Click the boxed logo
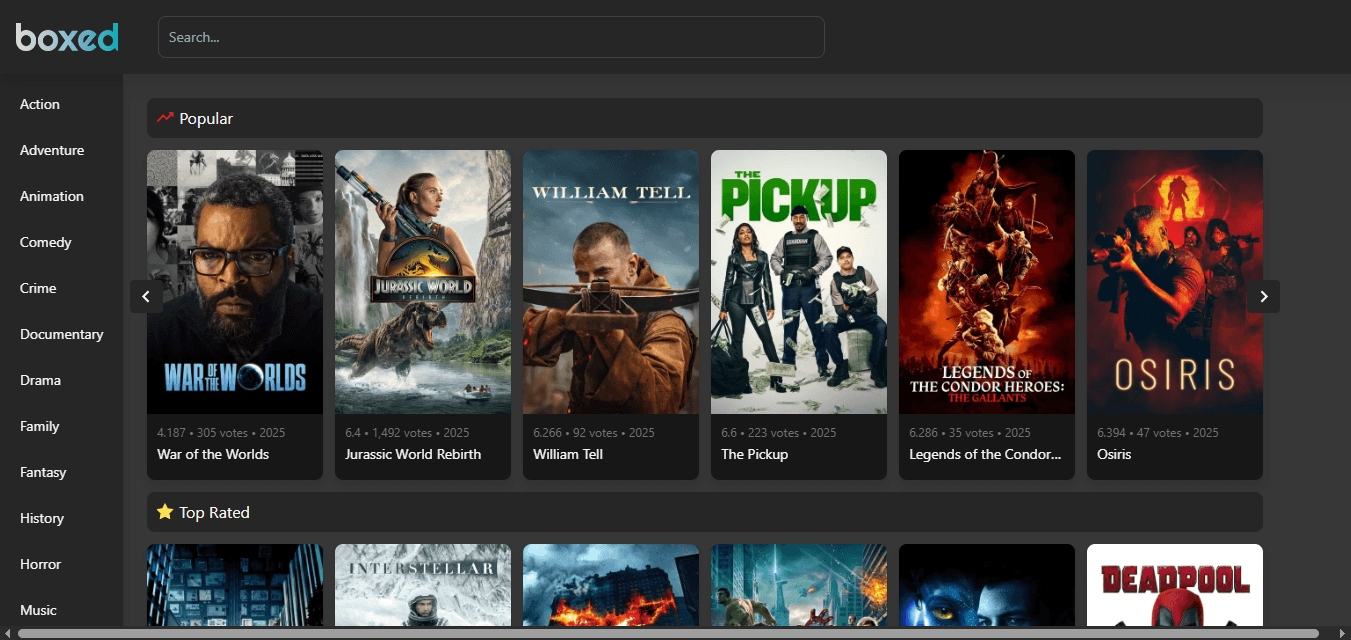 tap(67, 37)
